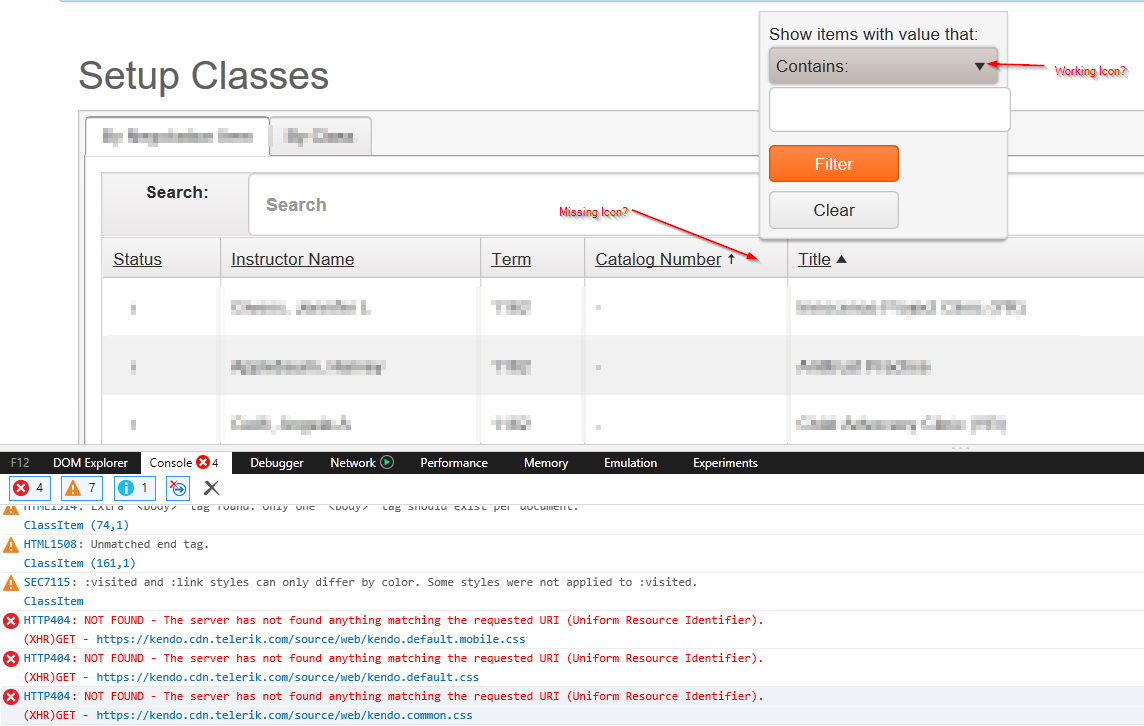Image resolution: width=1144 pixels, height=726 pixels.
Task: Open the Experiments tab
Action: click(725, 463)
